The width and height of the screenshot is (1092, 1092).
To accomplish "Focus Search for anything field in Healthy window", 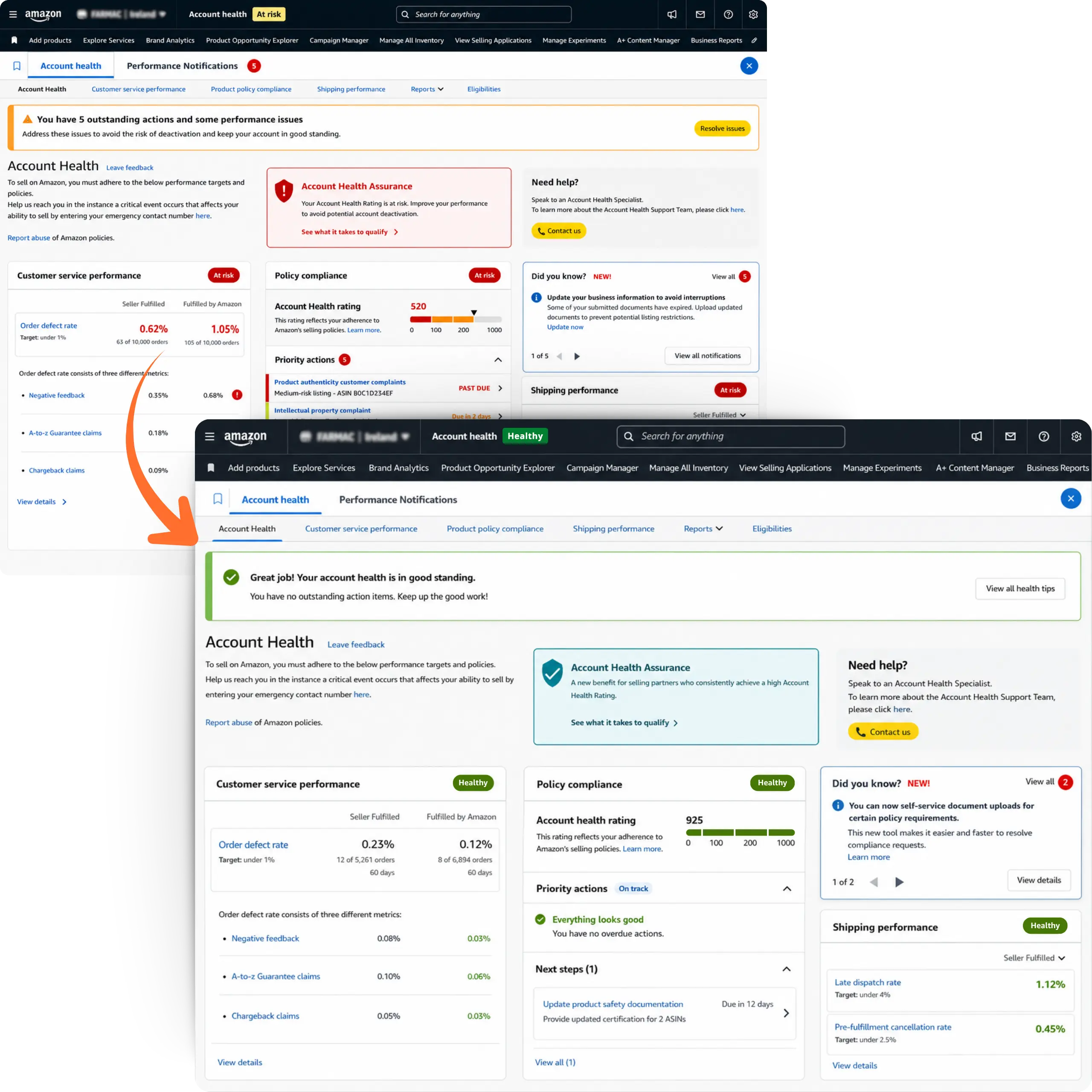I will click(x=731, y=436).
